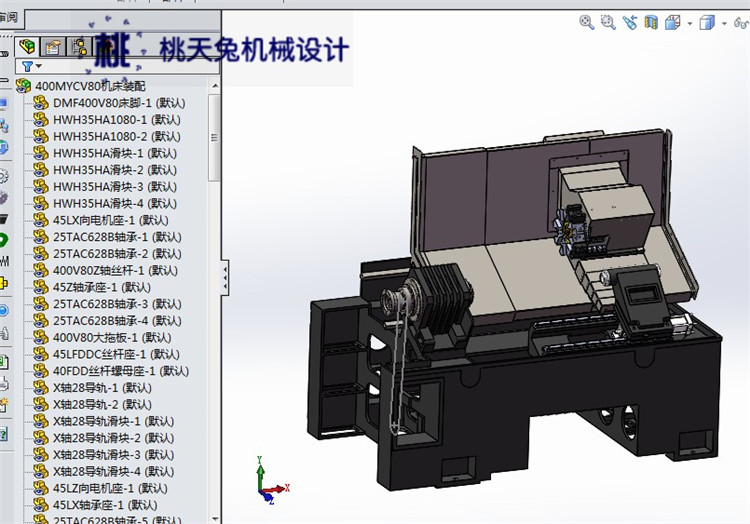Click the Zoom to Area magnifier icon

pyautogui.click(x=608, y=22)
